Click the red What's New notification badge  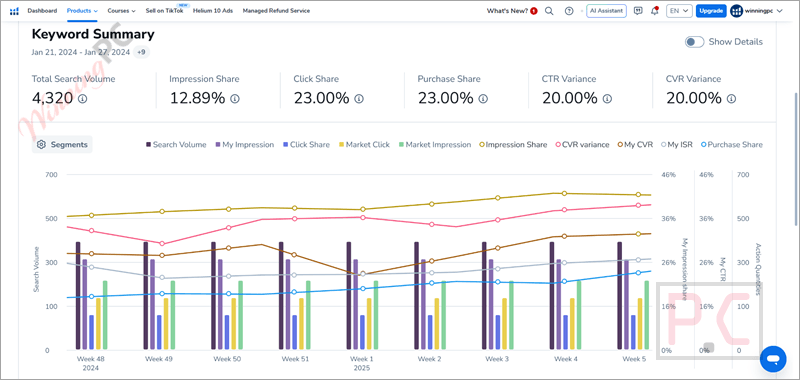tap(534, 11)
